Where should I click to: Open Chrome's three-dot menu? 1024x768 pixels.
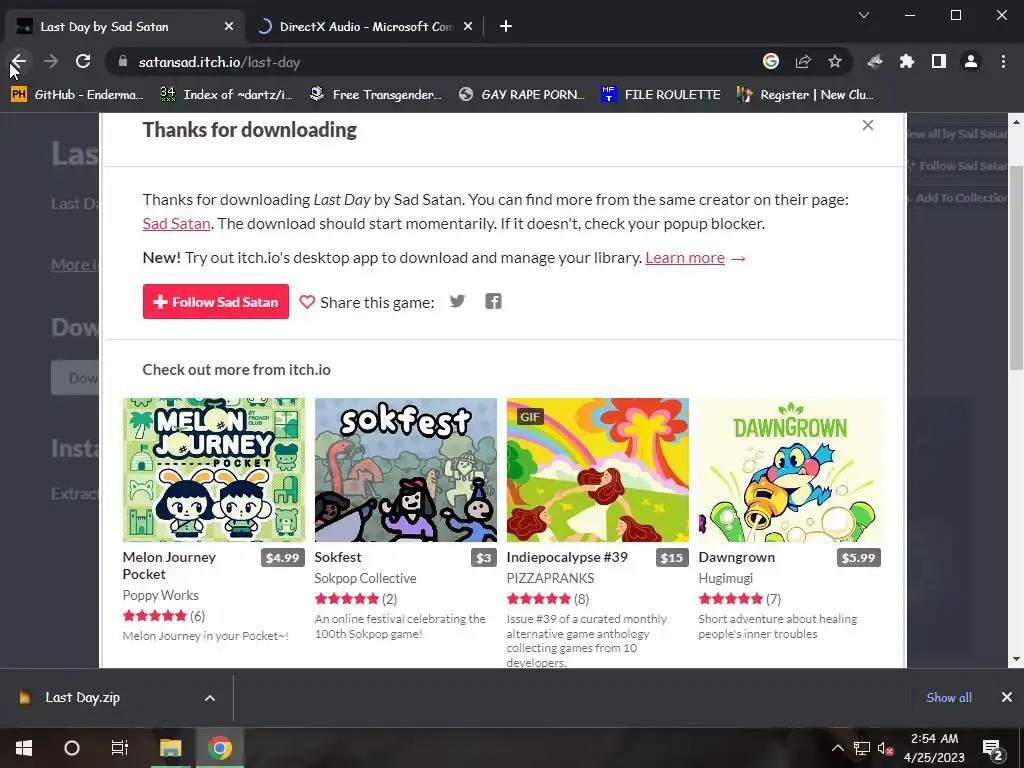[1004, 61]
